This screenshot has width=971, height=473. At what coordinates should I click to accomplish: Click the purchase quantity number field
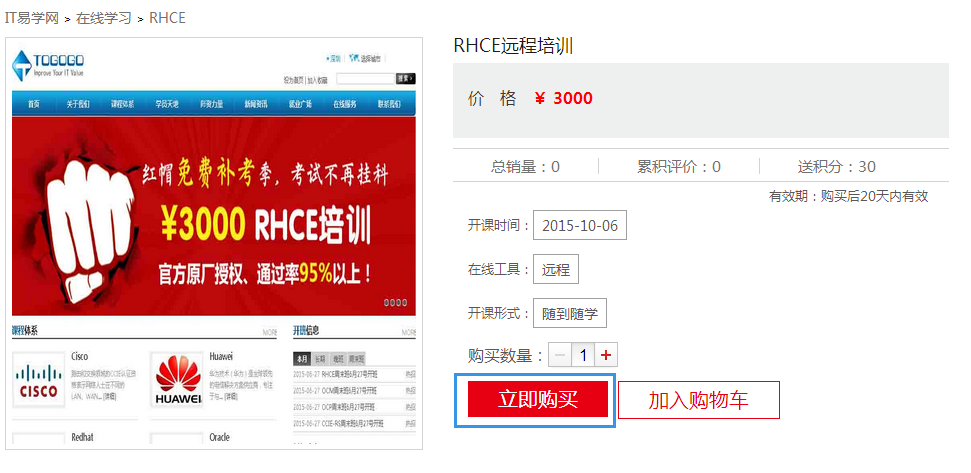(x=583, y=355)
